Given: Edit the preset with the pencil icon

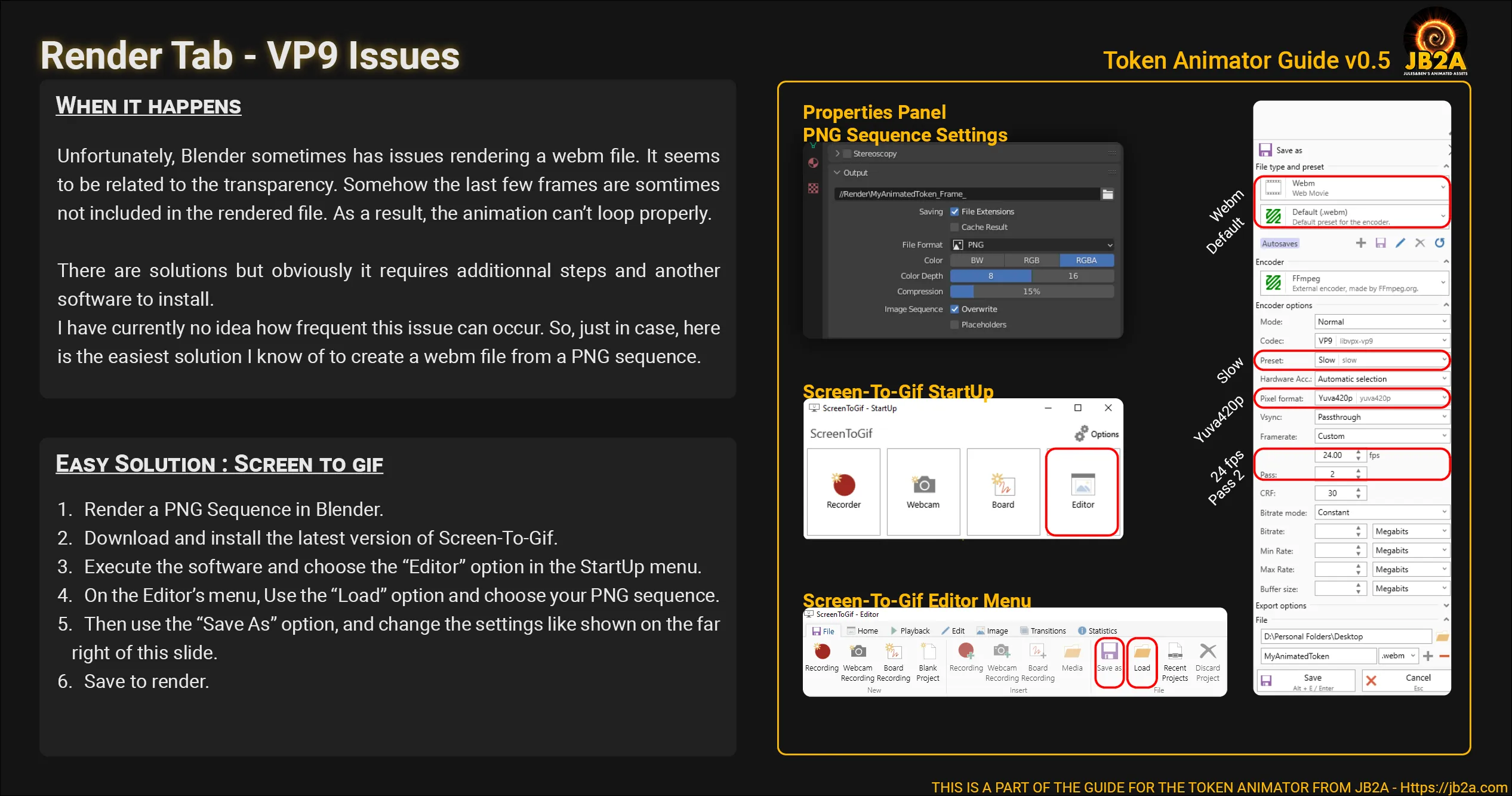Looking at the screenshot, I should (x=1400, y=243).
